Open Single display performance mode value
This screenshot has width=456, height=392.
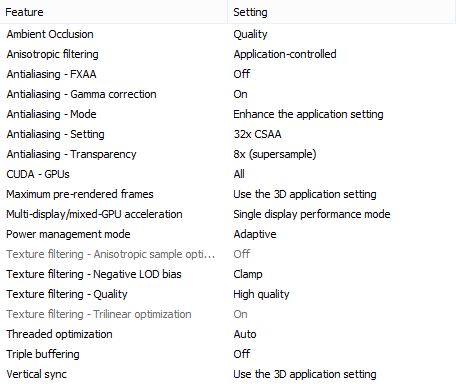pos(312,214)
